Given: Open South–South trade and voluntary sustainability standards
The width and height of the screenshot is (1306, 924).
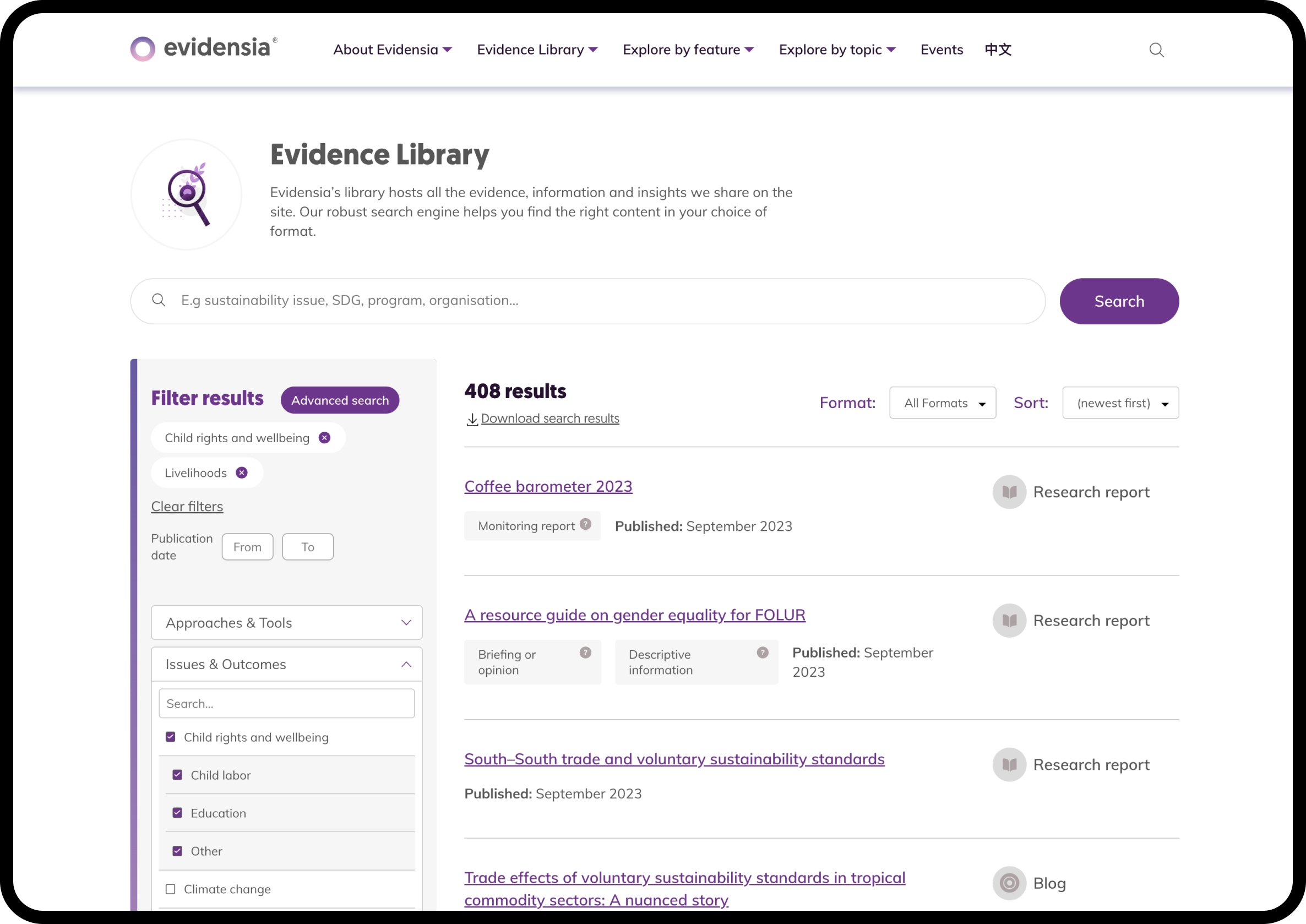Looking at the screenshot, I should [x=674, y=759].
